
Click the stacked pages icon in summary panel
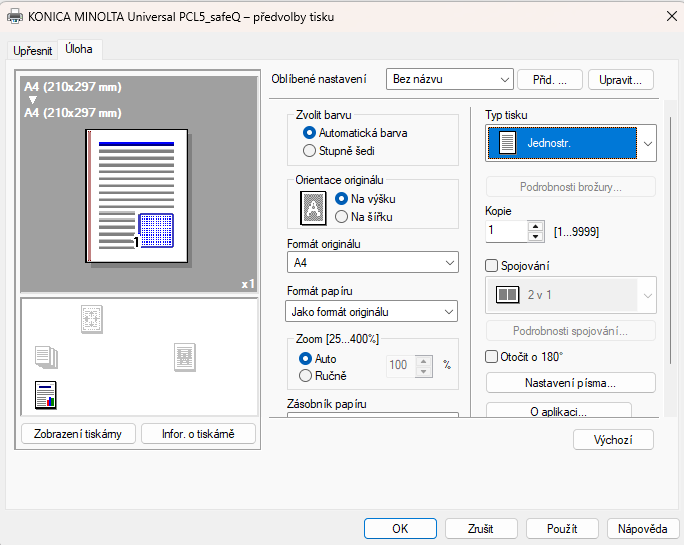coord(46,355)
